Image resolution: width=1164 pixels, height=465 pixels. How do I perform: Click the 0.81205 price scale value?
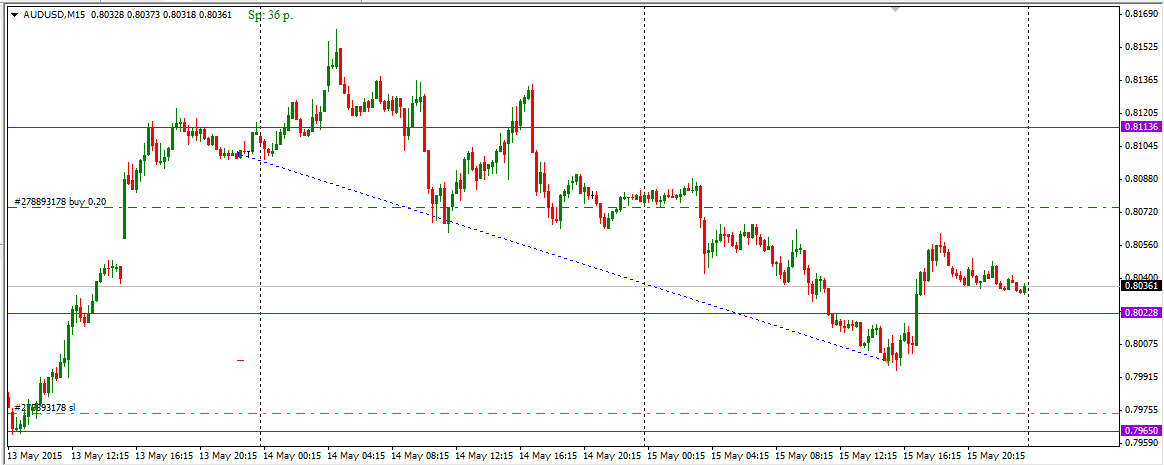[1142, 113]
